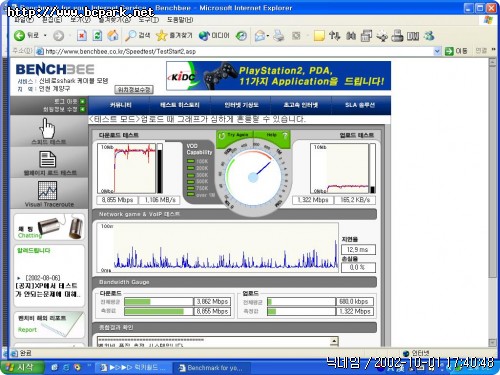This screenshot has height=375, width=500.
Task: Click the VOD Capability label
Action: point(199,149)
